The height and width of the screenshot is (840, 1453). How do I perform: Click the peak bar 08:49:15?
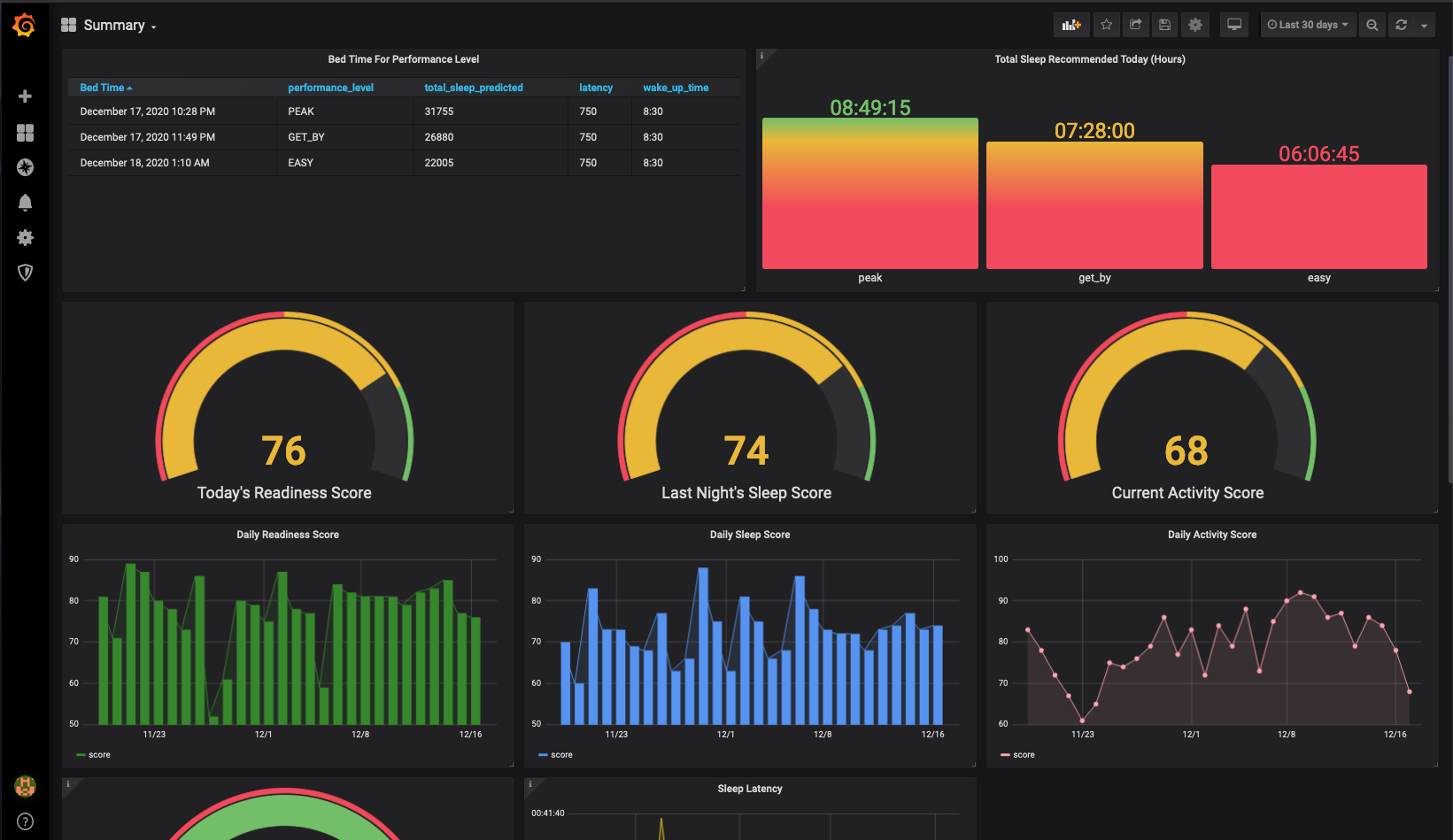tap(869, 193)
